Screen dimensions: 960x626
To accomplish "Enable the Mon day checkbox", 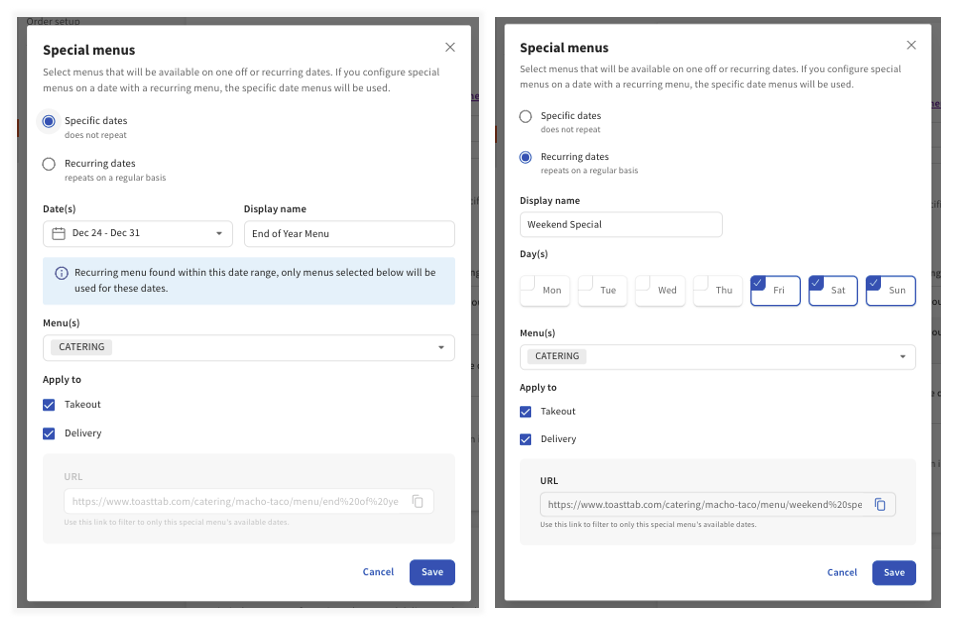I will (x=545, y=290).
